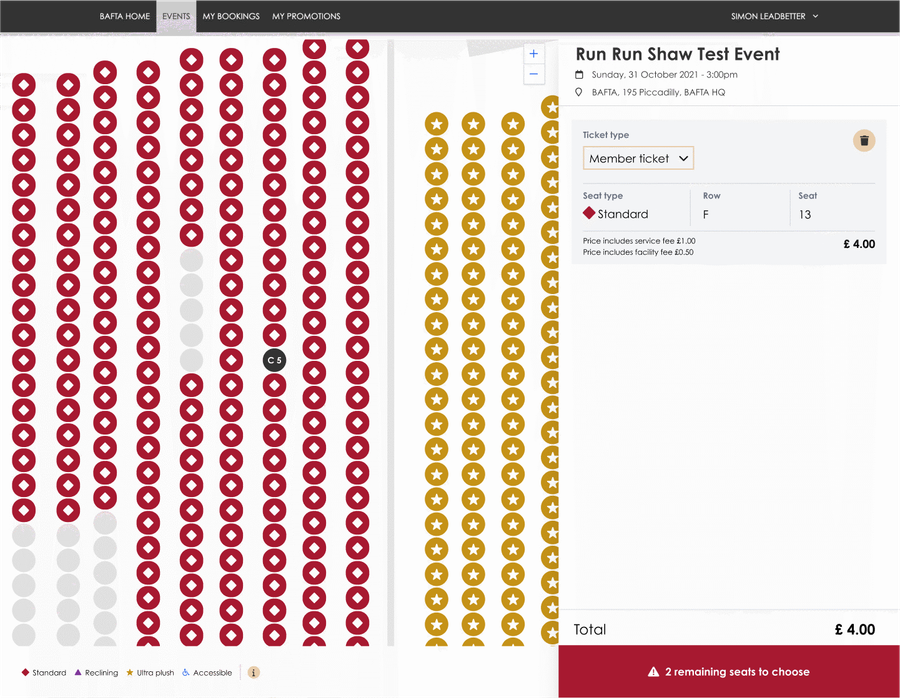
Task: Switch to the Events tab
Action: click(176, 16)
